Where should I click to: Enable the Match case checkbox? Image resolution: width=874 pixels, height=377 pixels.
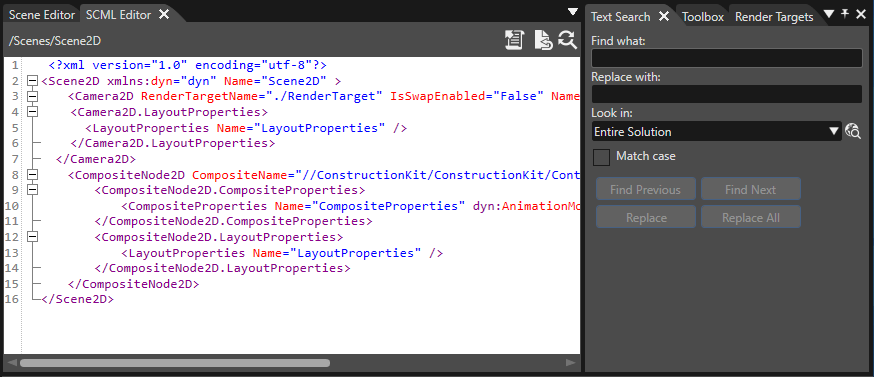click(x=601, y=157)
